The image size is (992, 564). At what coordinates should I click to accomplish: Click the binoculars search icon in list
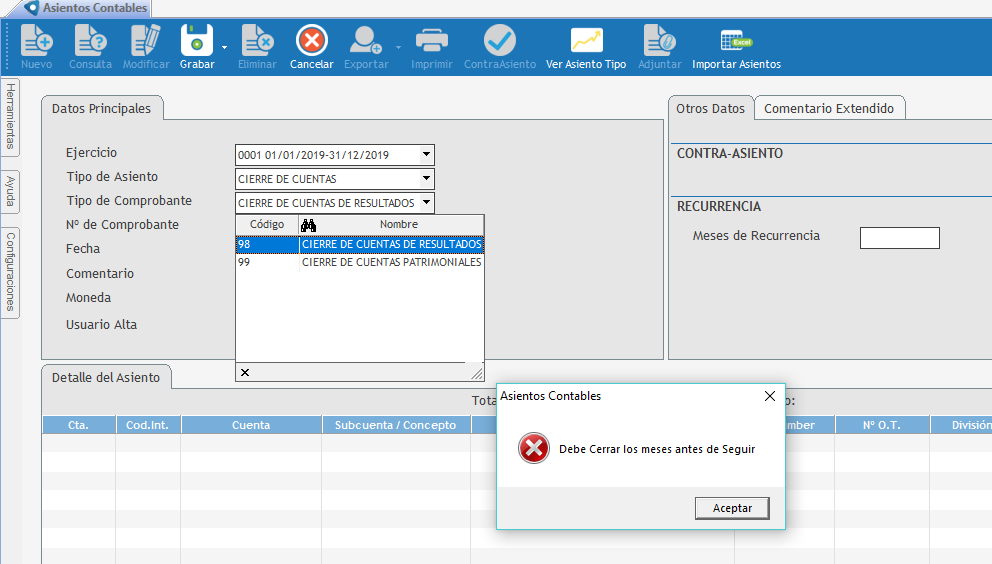(x=308, y=225)
